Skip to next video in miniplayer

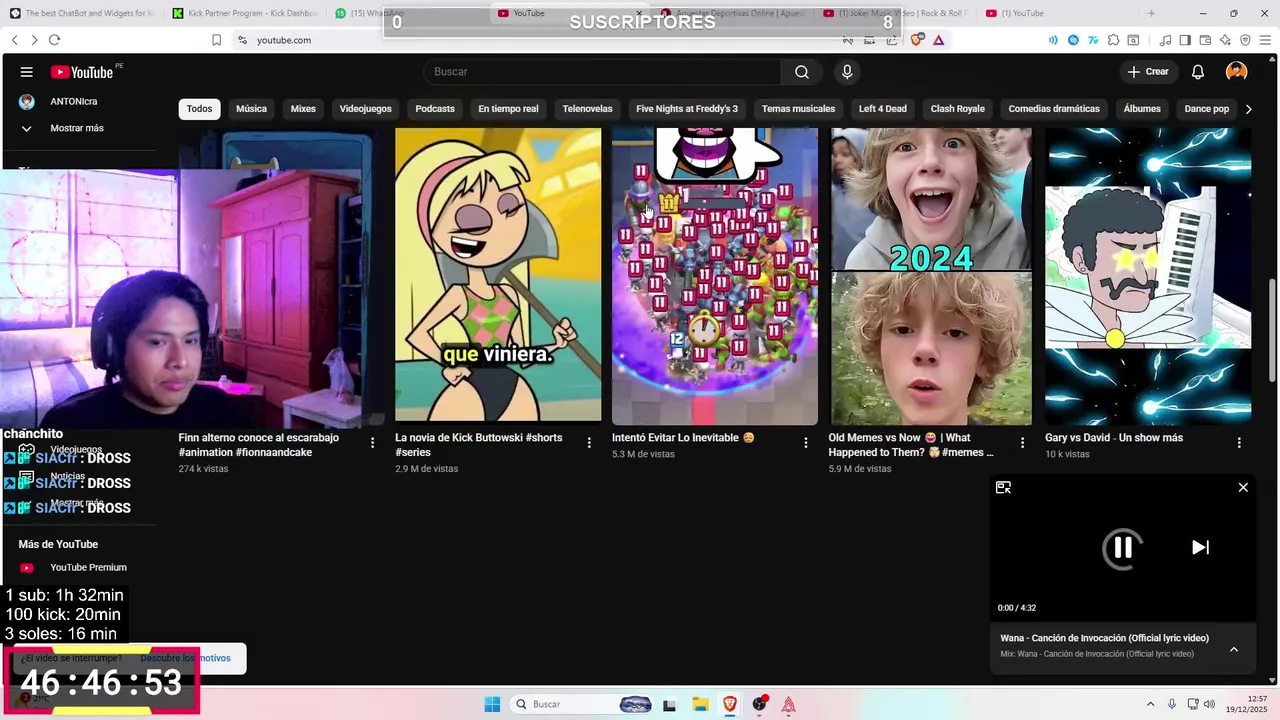click(1200, 547)
